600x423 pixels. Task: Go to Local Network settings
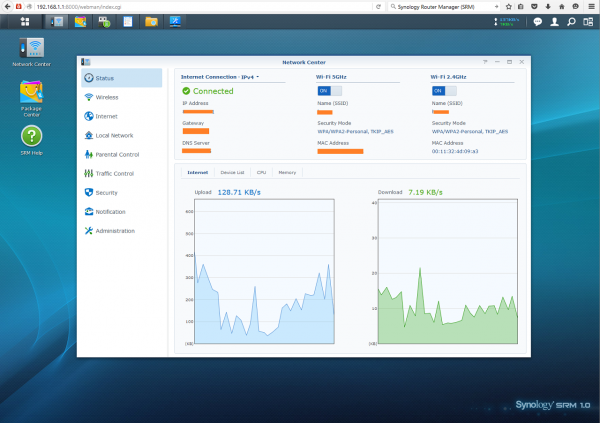122,136
